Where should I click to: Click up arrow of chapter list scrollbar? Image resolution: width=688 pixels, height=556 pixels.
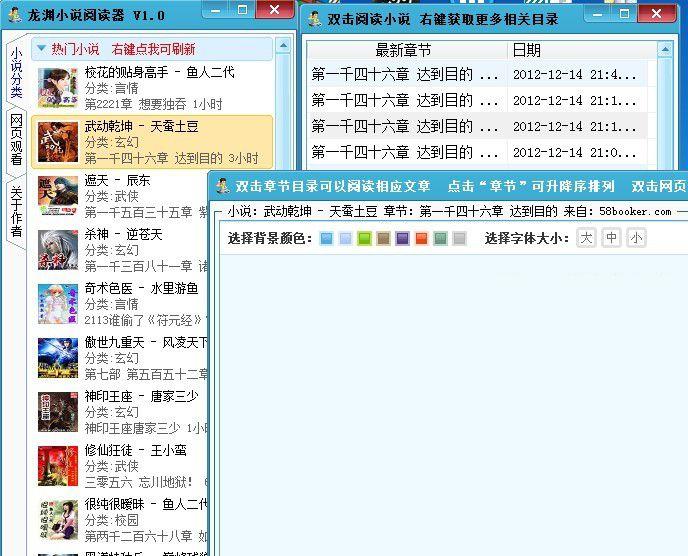click(x=665, y=50)
